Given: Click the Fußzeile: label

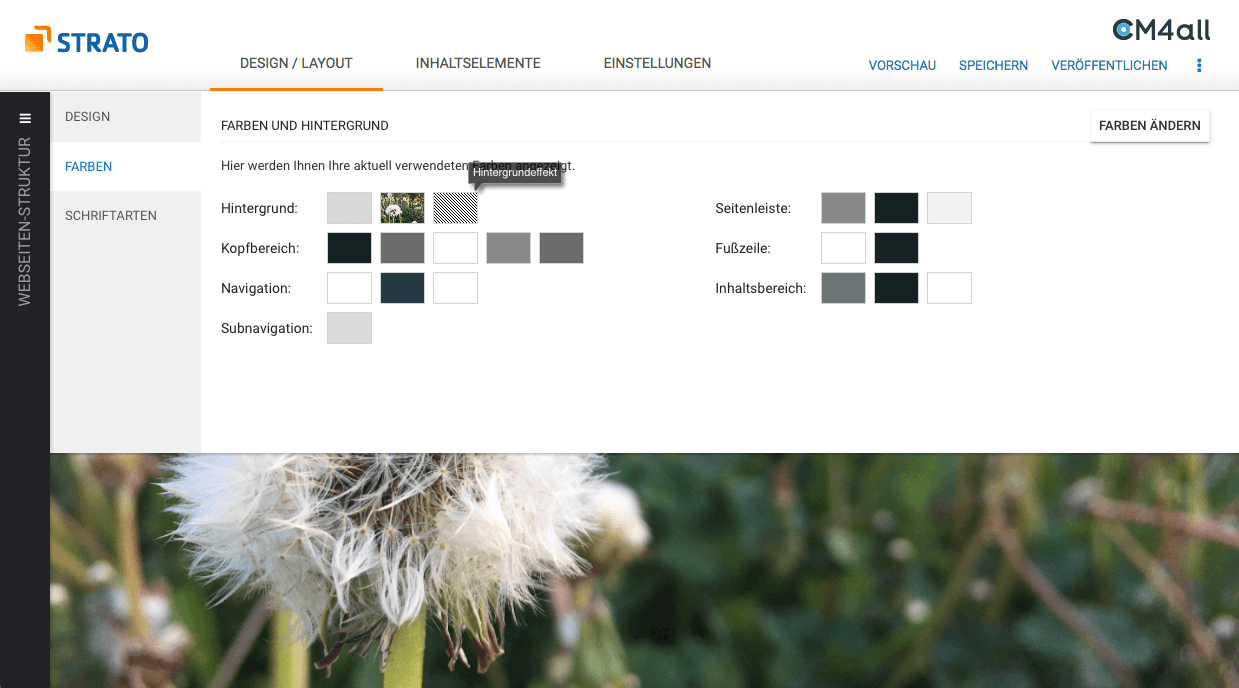Looking at the screenshot, I should click(743, 248).
